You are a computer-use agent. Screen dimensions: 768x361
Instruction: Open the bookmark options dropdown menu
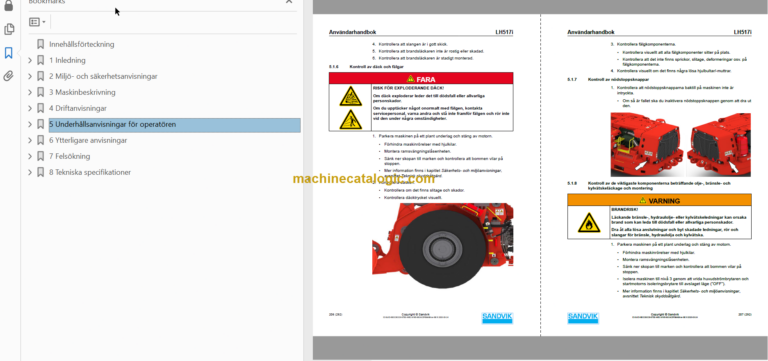pos(37,22)
